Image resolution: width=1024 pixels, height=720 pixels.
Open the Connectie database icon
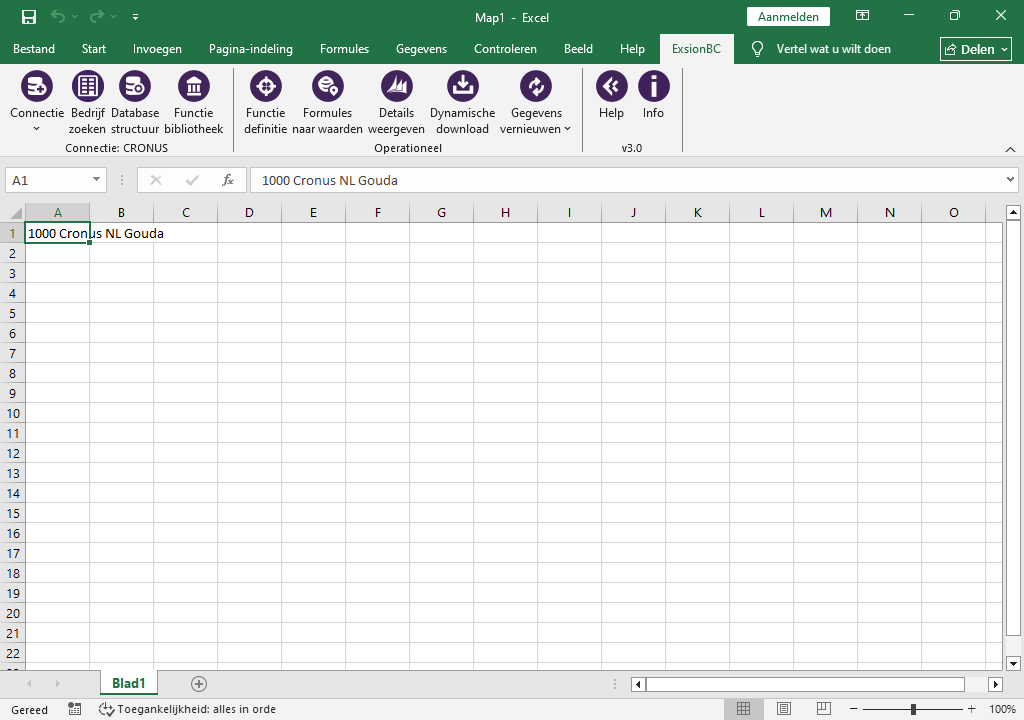click(x=37, y=86)
